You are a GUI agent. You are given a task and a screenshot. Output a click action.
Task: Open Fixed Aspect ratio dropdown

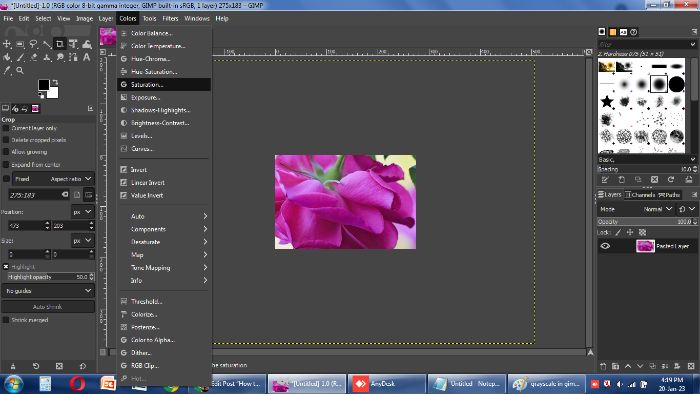(x=53, y=179)
